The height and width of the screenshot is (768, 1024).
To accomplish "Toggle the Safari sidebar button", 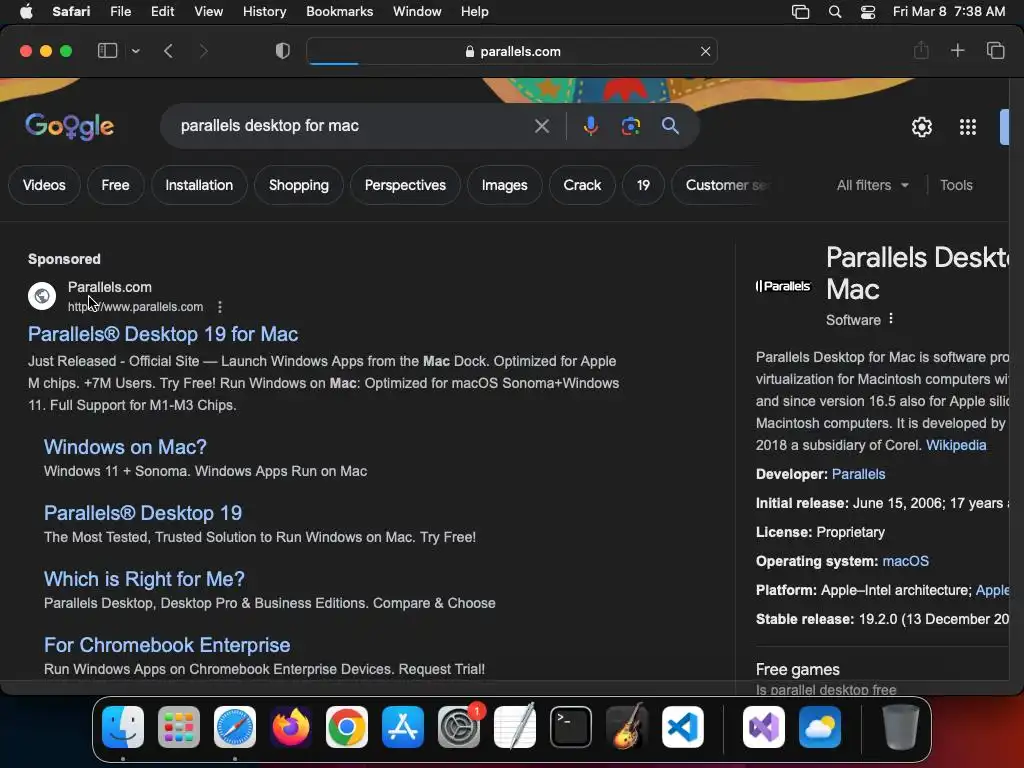I will (107, 51).
